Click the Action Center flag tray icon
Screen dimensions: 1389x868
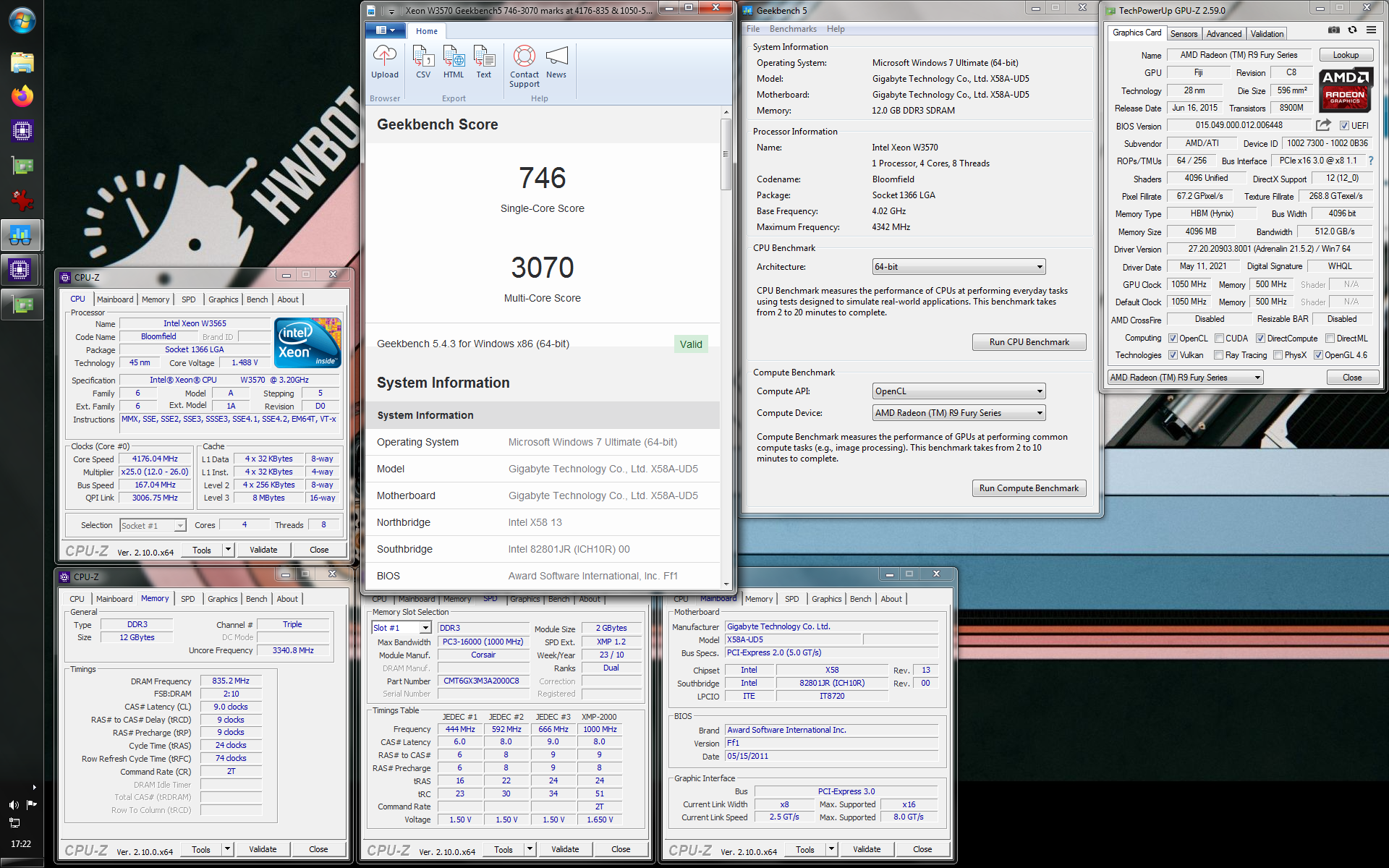pyautogui.click(x=31, y=804)
